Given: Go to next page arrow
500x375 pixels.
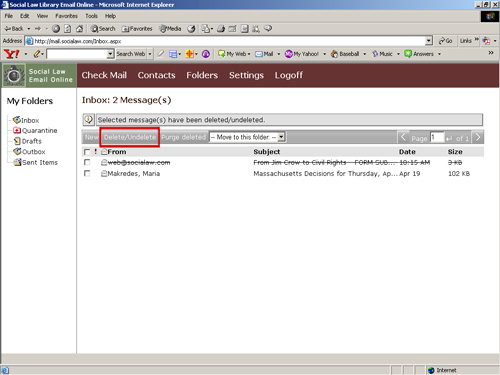Looking at the screenshot, I should (x=478, y=137).
